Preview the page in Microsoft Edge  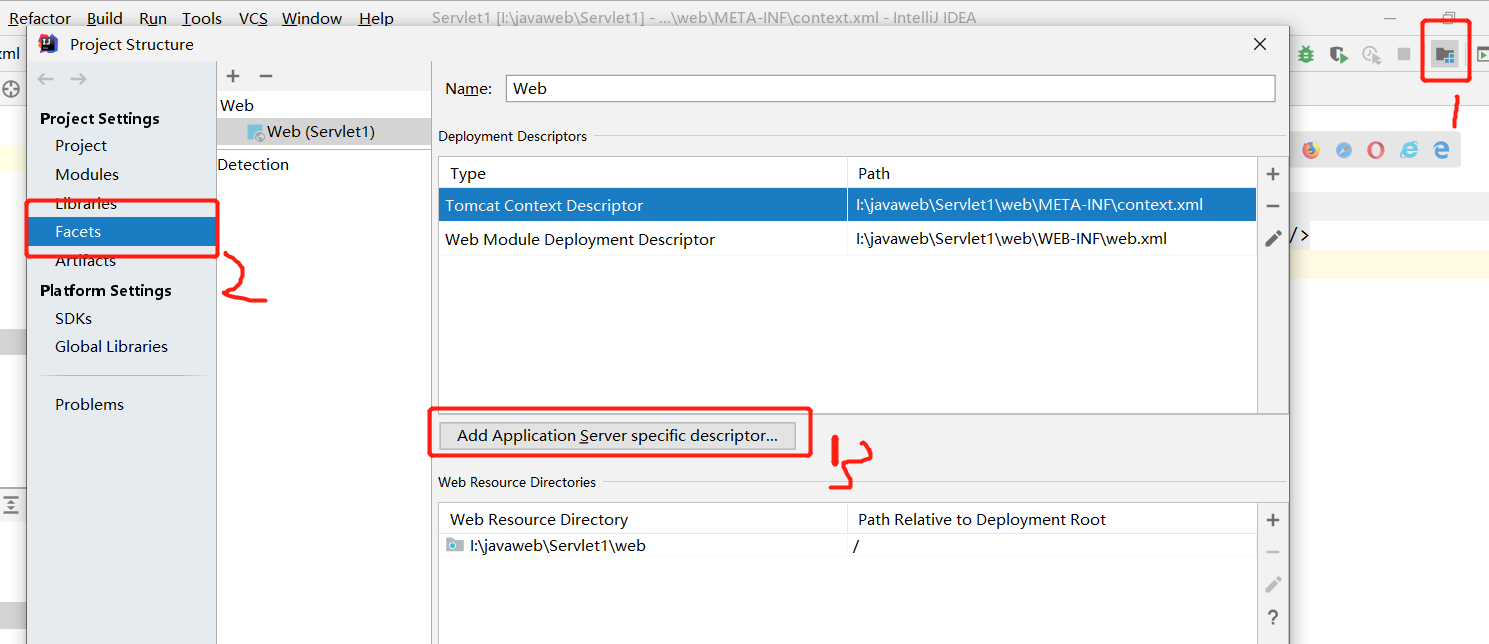click(1441, 150)
